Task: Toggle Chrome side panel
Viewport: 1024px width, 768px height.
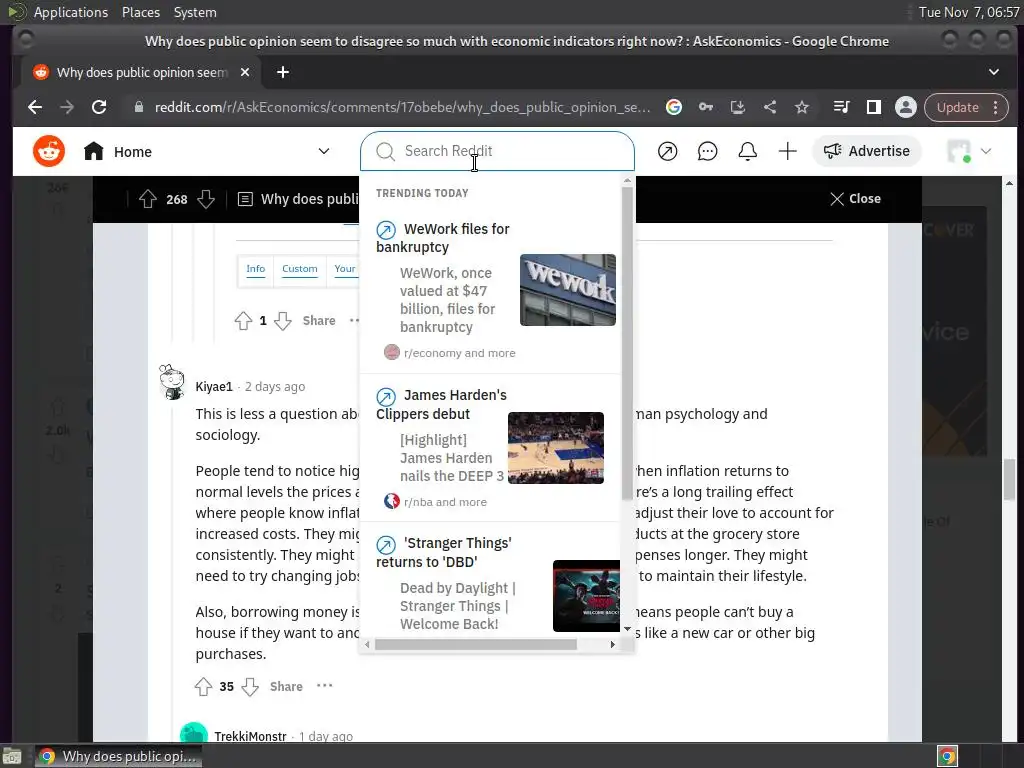Action: click(874, 107)
